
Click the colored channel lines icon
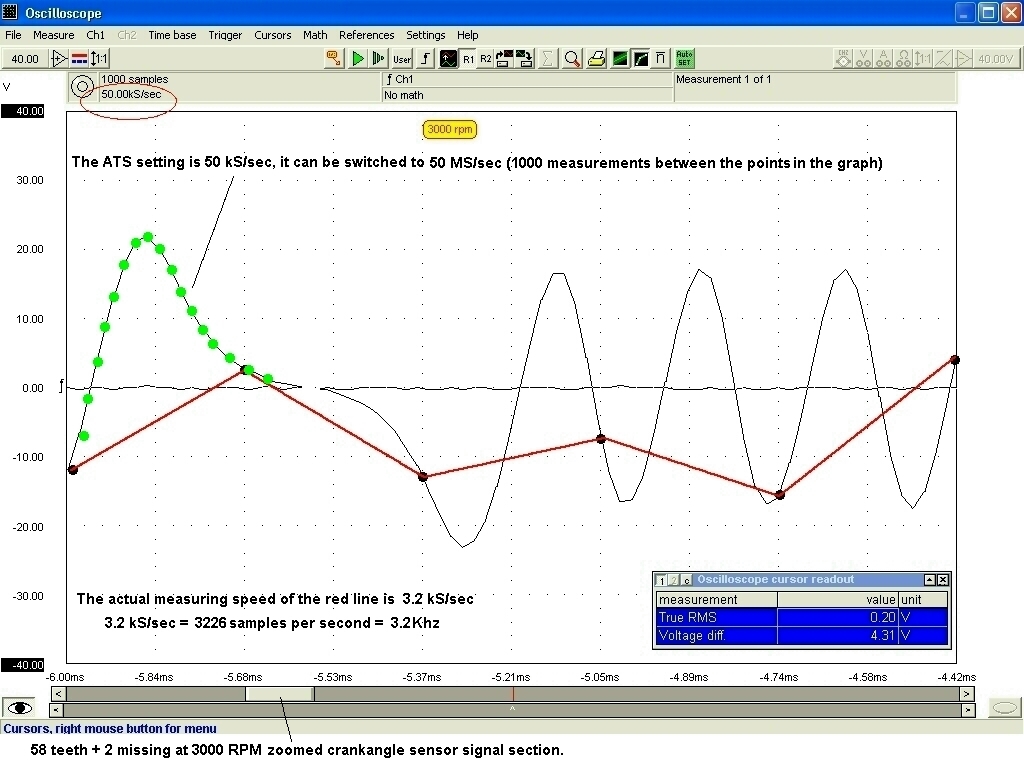coord(79,58)
